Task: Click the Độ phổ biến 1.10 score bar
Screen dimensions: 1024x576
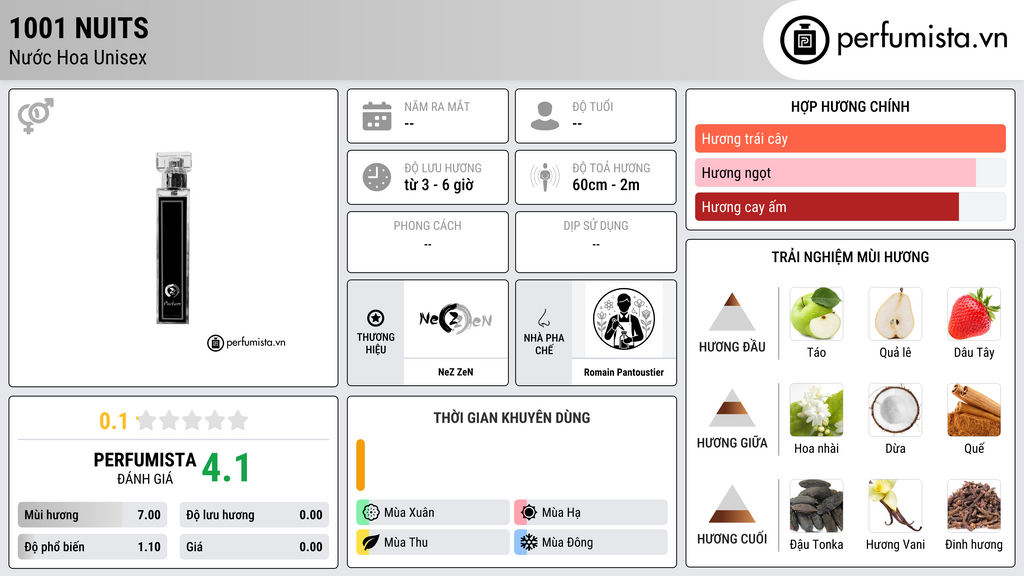Action: tap(93, 547)
